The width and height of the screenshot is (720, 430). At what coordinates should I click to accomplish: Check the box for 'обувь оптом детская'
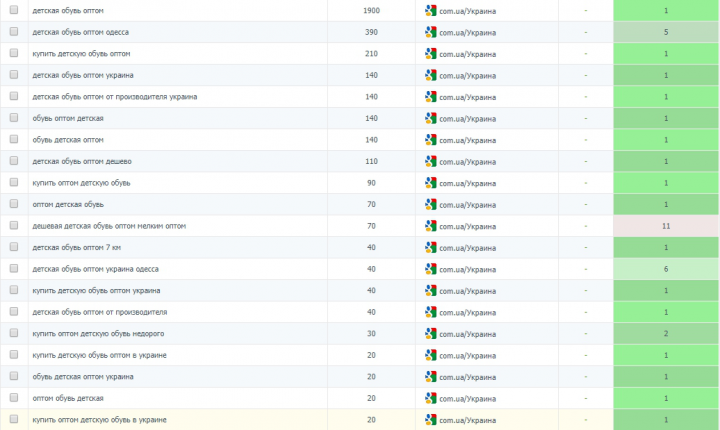coord(14,118)
